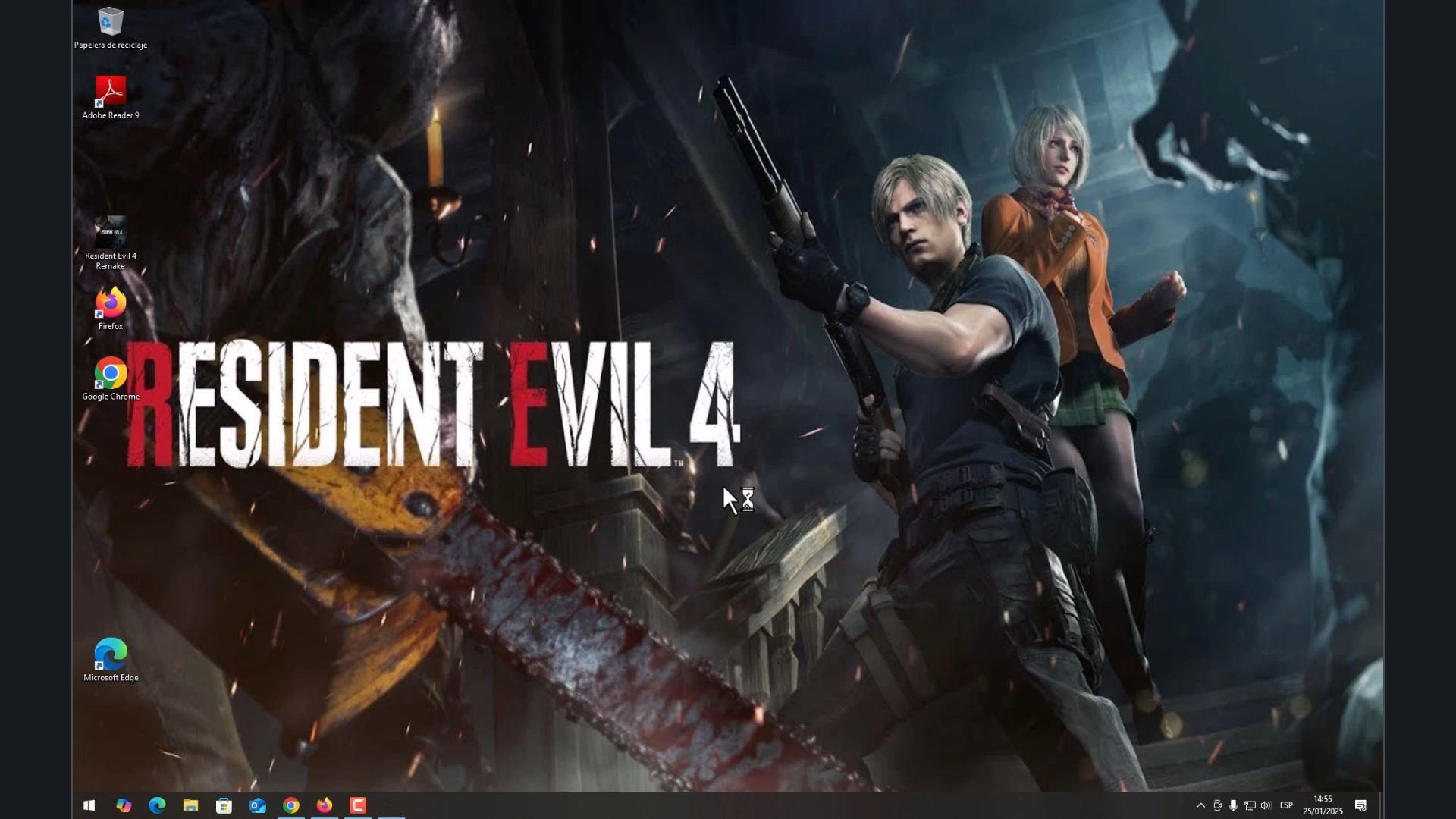Select the Google Chrome desktop shortcut
Screen dimensions: 1456x819
(111, 379)
